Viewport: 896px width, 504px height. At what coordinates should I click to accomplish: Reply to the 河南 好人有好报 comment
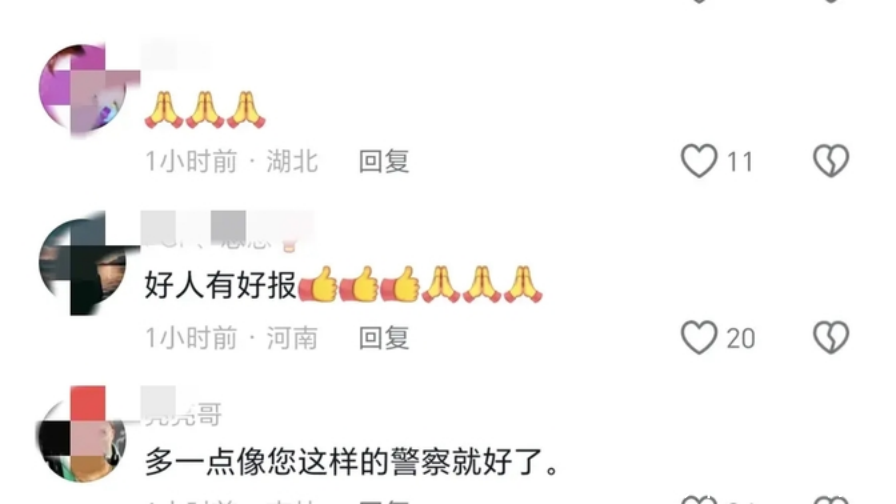(383, 338)
